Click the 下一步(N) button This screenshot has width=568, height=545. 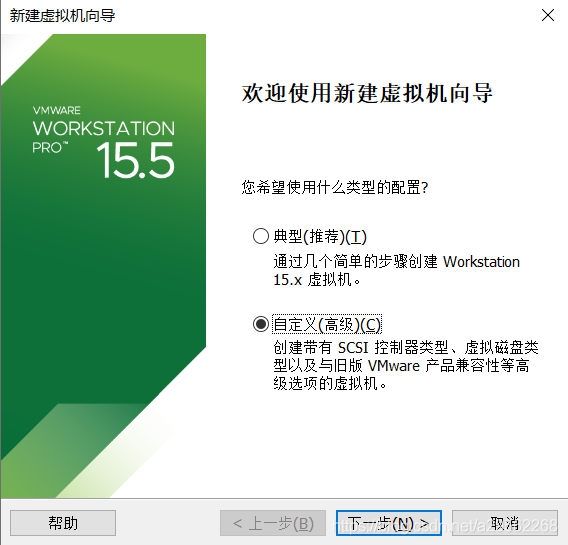click(x=389, y=523)
